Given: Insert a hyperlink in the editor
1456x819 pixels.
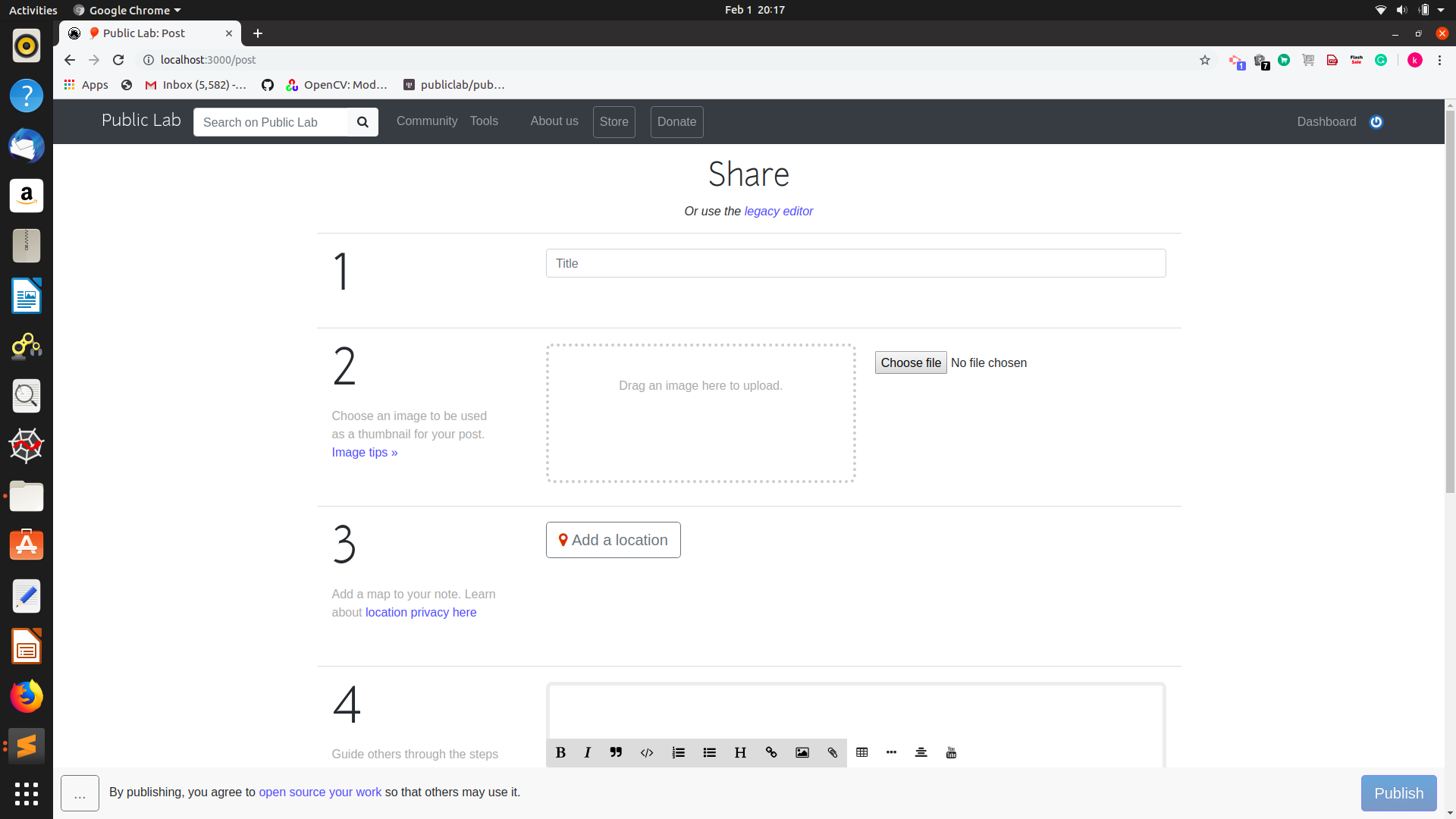Looking at the screenshot, I should click(x=771, y=752).
